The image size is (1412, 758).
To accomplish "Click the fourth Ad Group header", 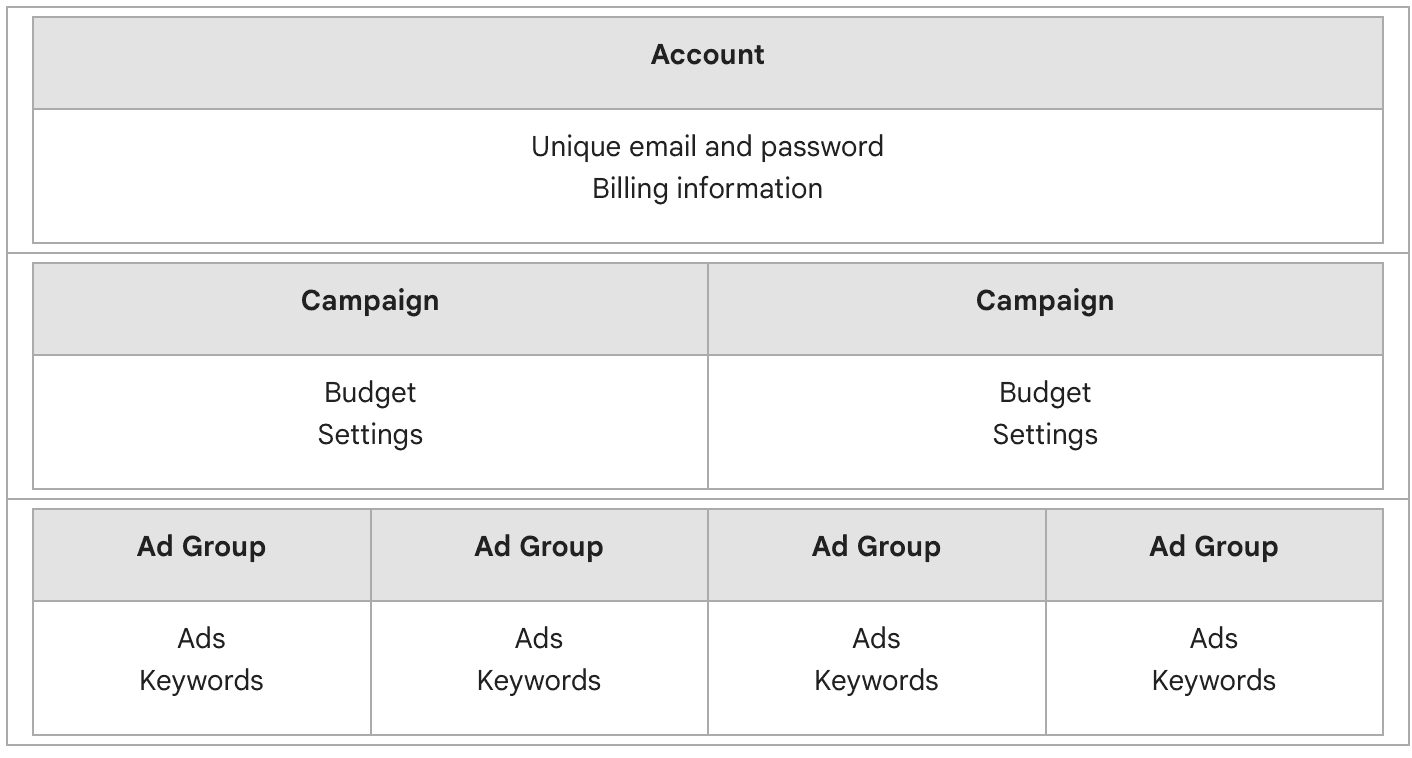I will [x=1213, y=547].
